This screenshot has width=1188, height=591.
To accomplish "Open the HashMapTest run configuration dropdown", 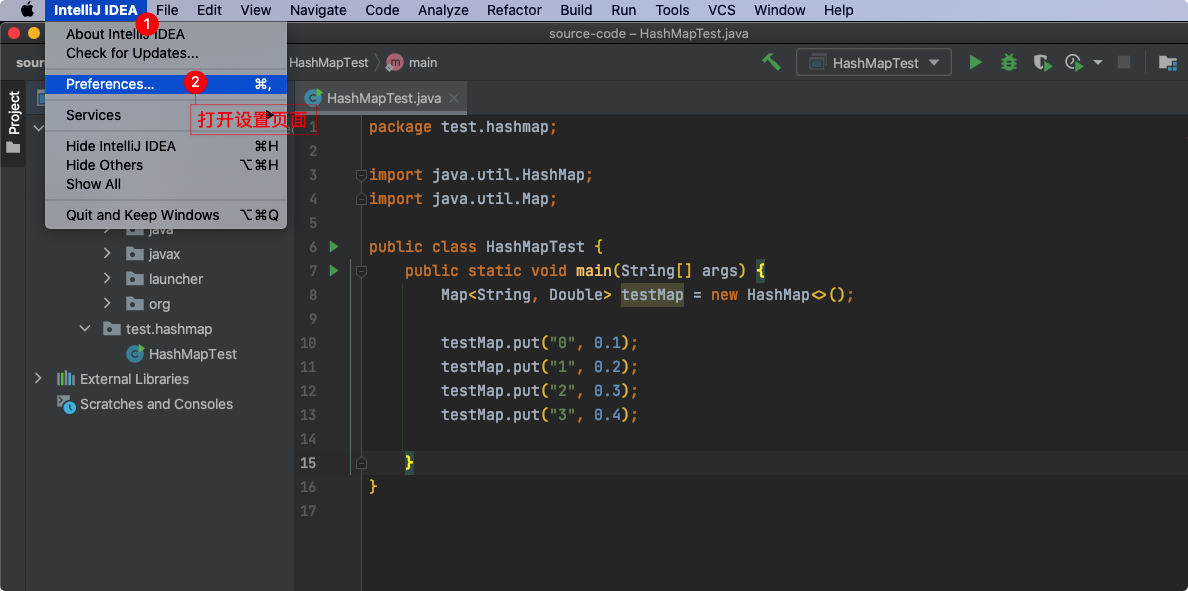I will [874, 63].
